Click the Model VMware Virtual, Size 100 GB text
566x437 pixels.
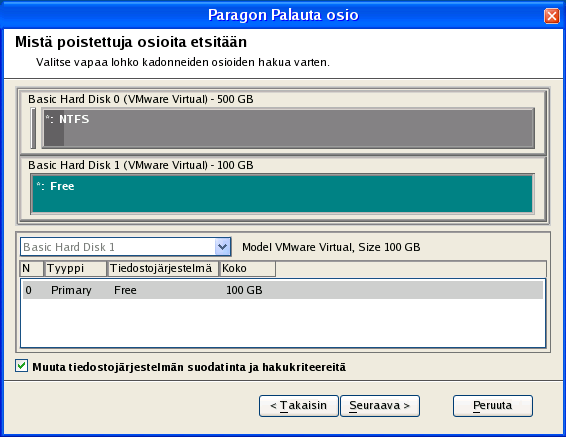click(x=331, y=247)
